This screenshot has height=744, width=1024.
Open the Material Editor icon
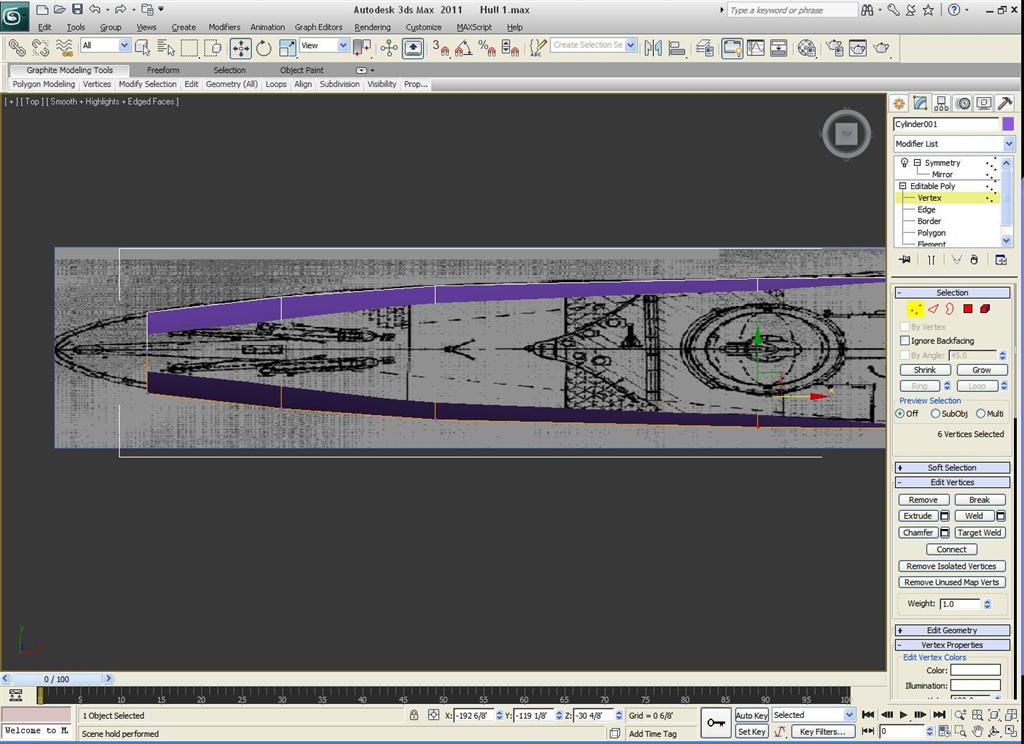tap(807, 48)
